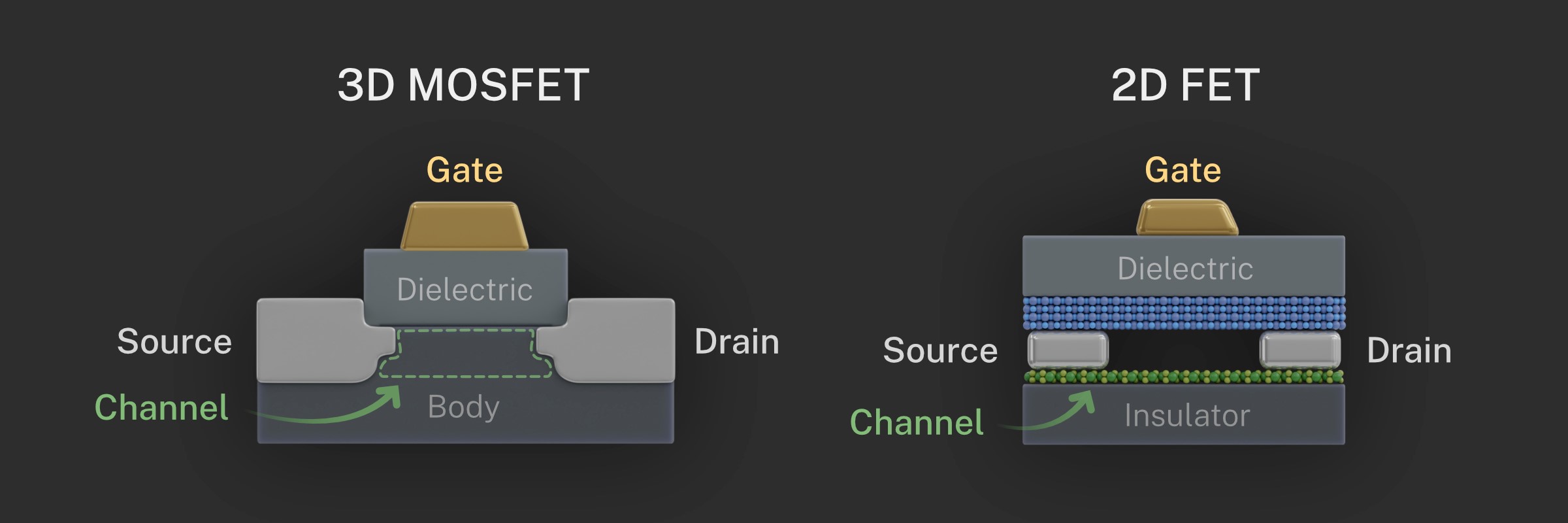This screenshot has width=1568, height=523.
Task: Click the Gate label above 3D MOSFET
Action: click(465, 171)
